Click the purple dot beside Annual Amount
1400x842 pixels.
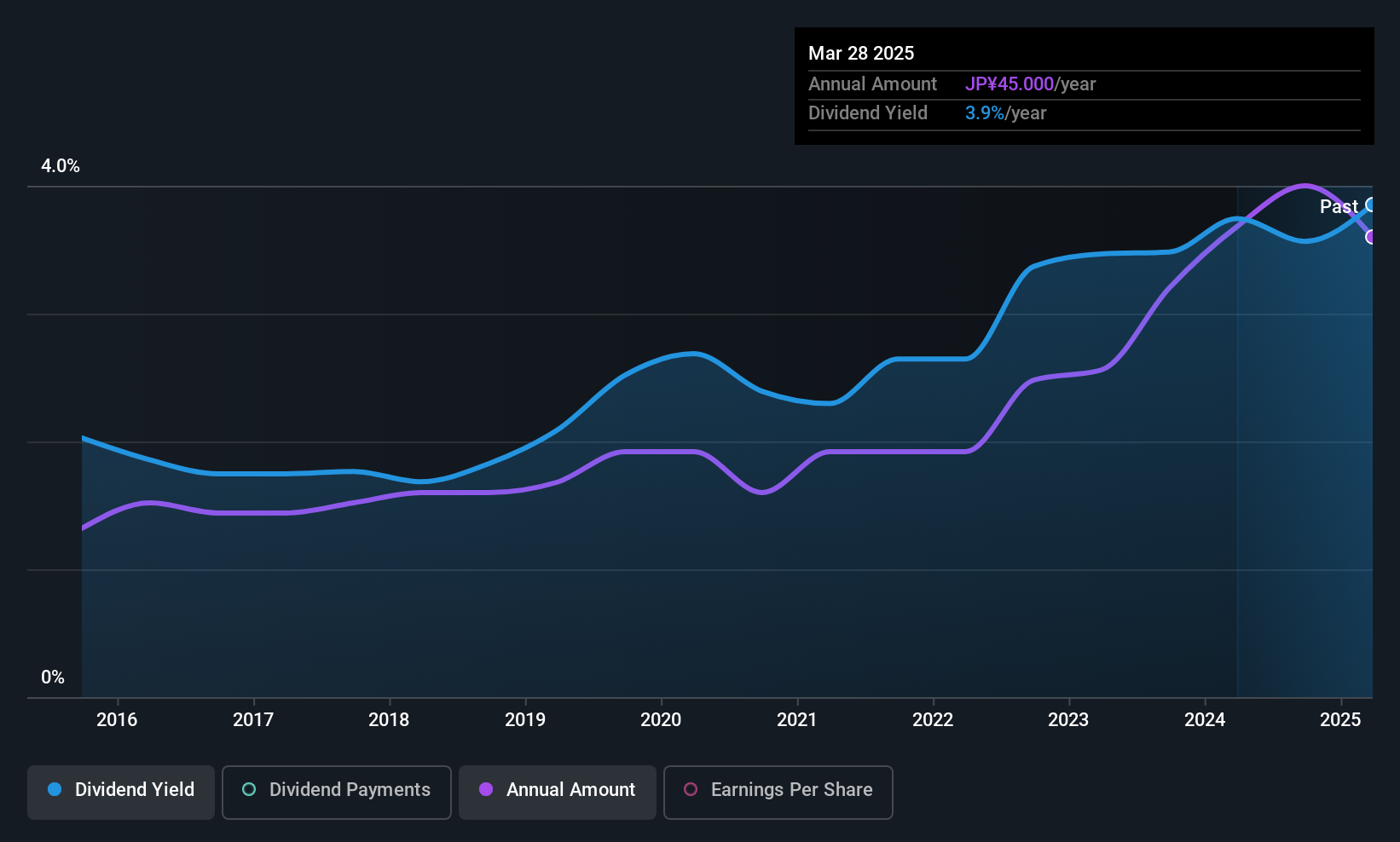[x=486, y=790]
